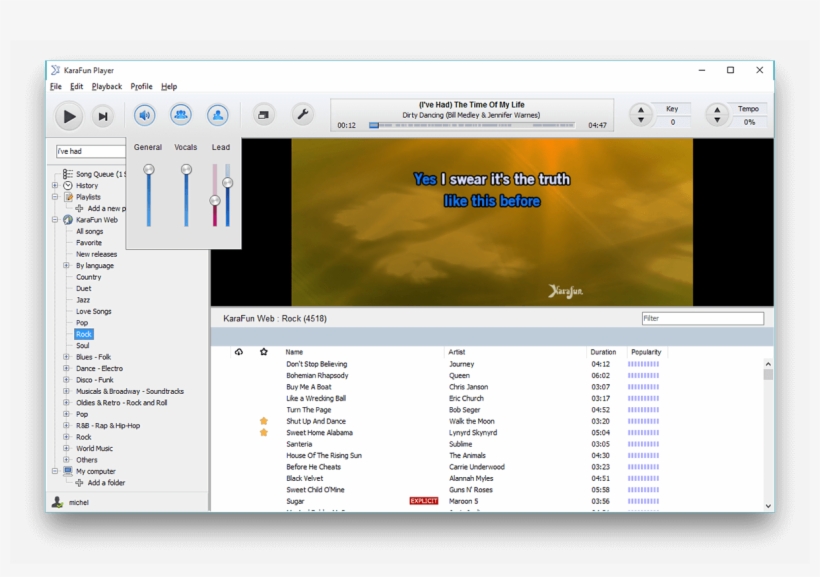820x577 pixels.
Task: Open settings with the wrench icon
Action: [302, 114]
